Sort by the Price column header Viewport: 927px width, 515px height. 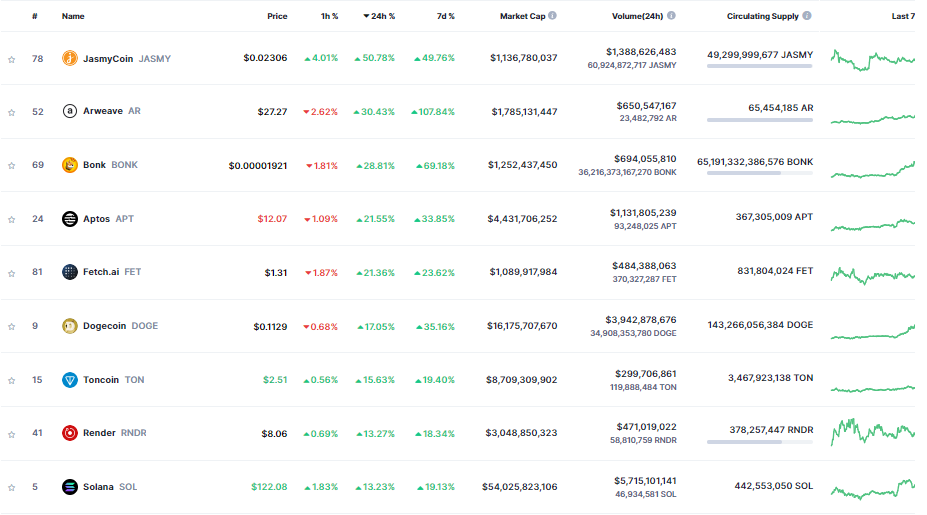coord(277,16)
